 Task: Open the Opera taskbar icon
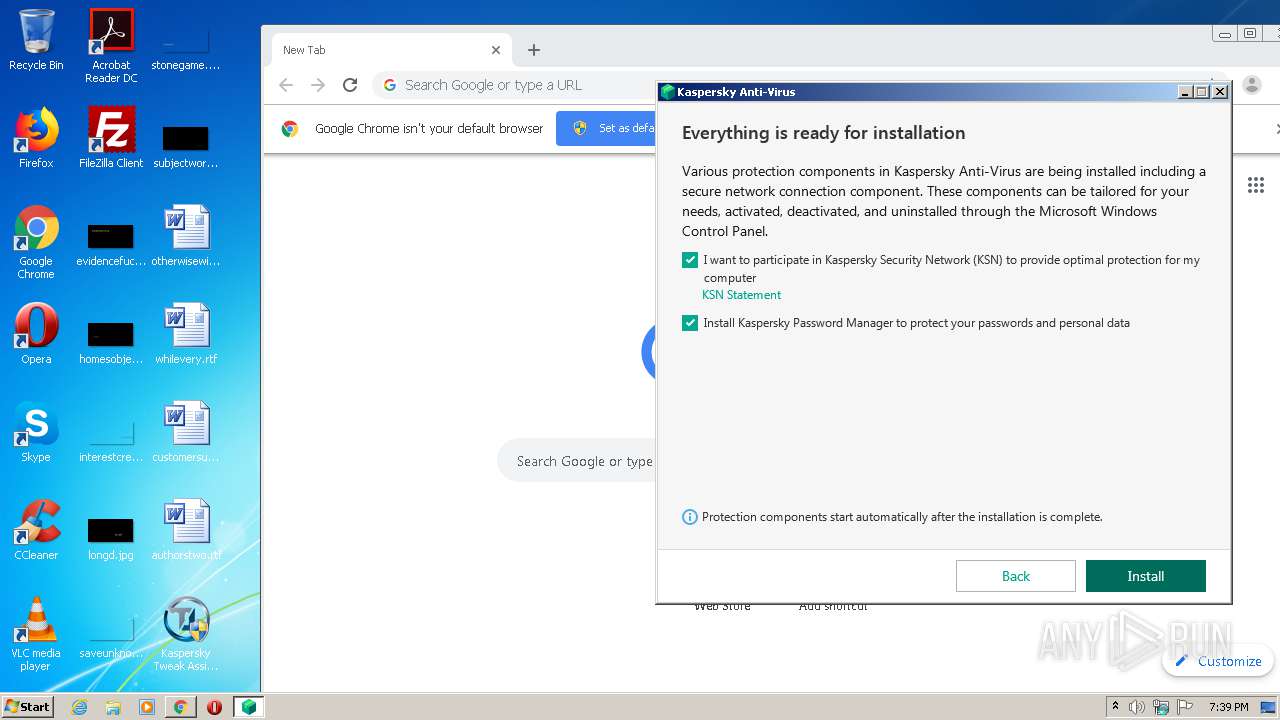214,707
